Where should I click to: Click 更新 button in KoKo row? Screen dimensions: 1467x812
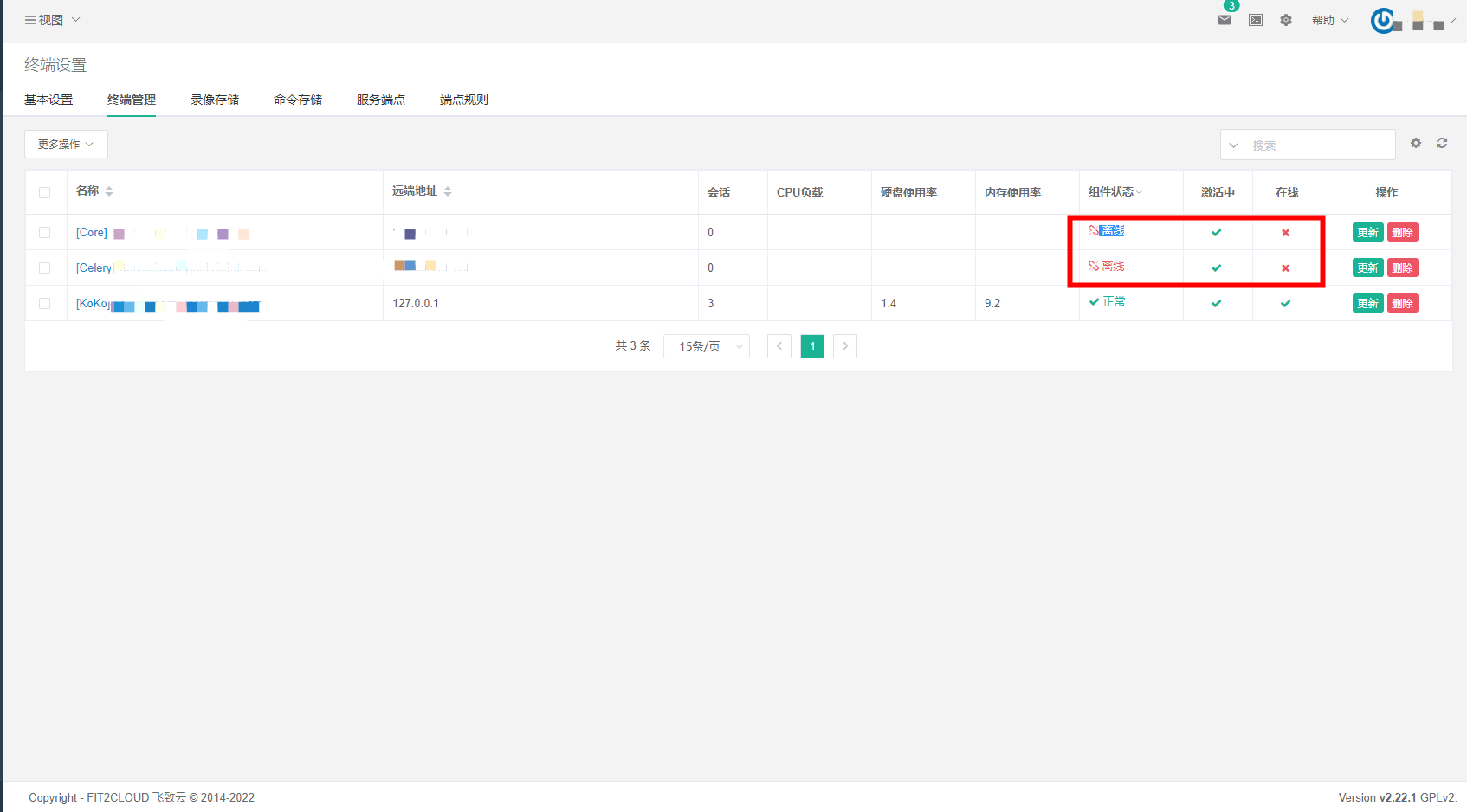(x=1368, y=303)
